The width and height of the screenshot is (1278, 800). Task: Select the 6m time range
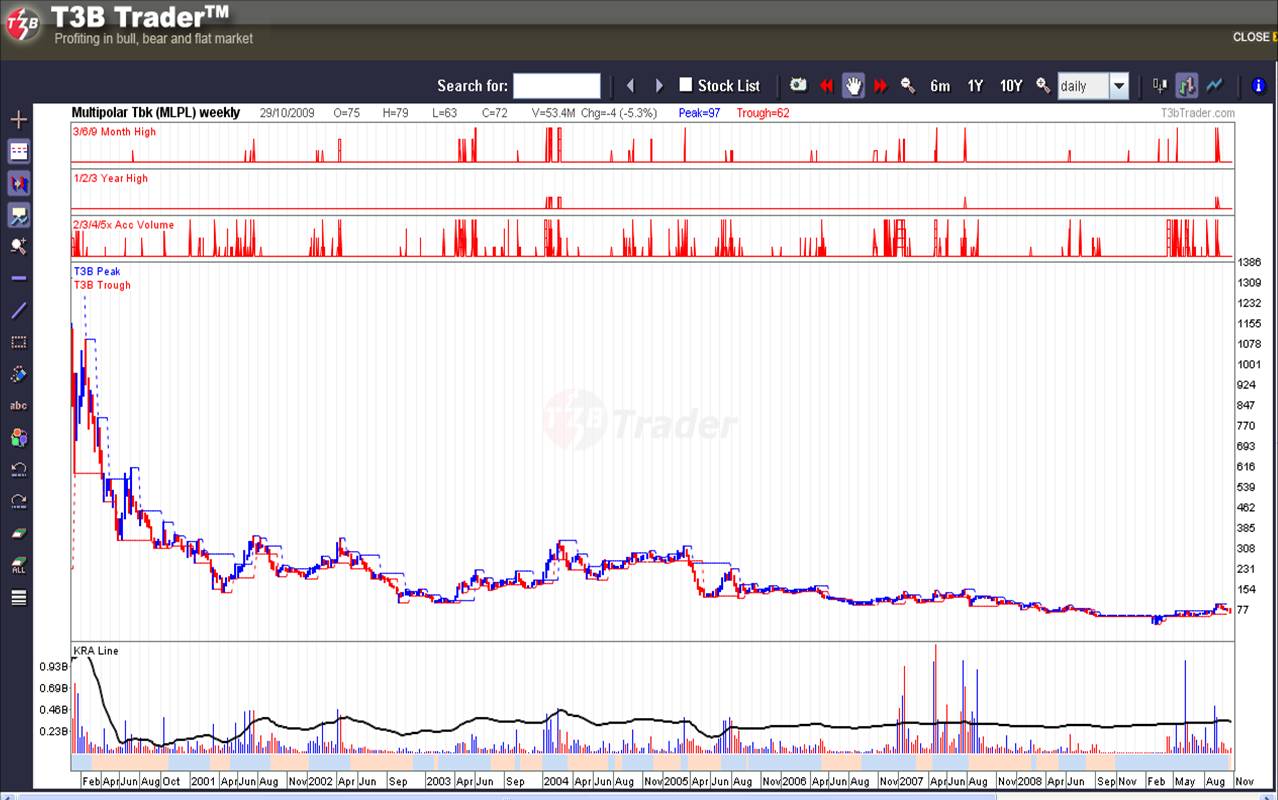click(940, 86)
